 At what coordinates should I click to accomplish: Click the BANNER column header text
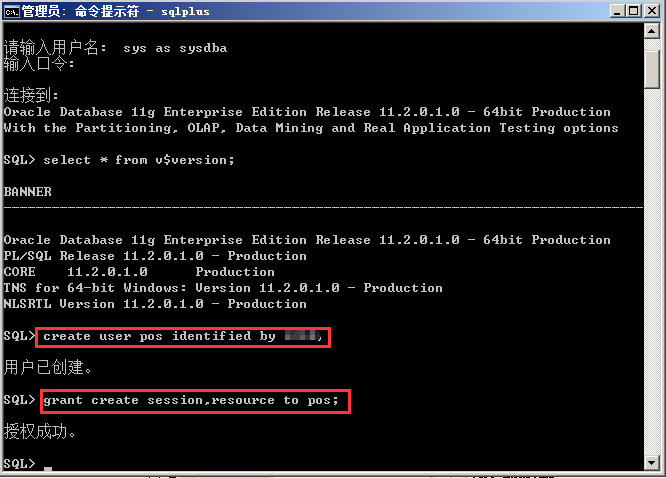(28, 192)
